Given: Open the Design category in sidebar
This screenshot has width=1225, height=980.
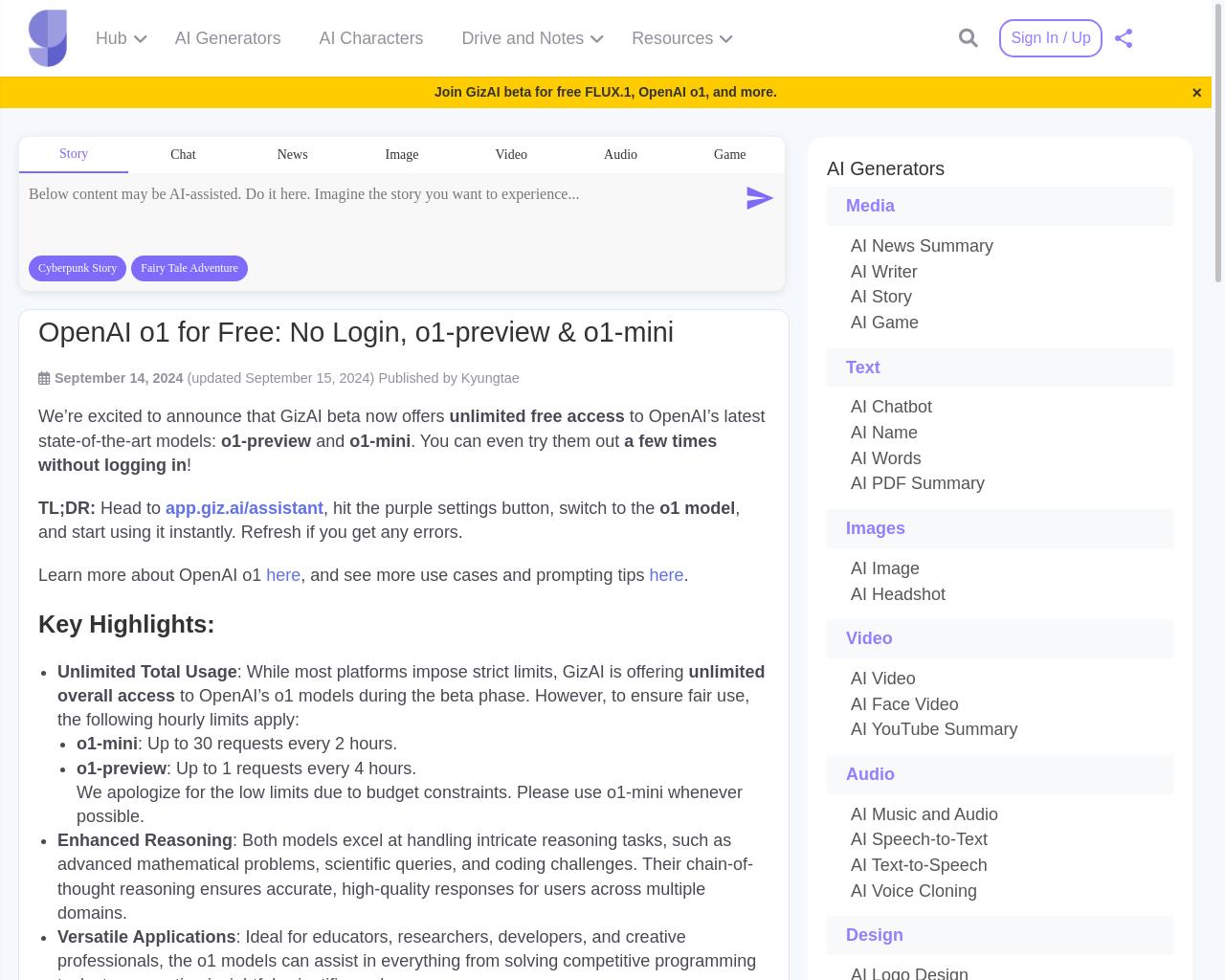Looking at the screenshot, I should click(x=1000, y=935).
